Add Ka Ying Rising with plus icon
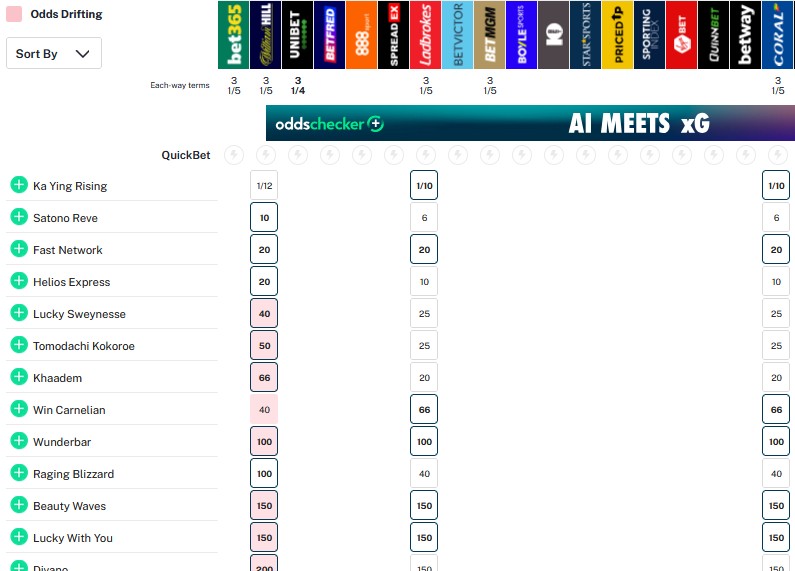This screenshot has height=571, width=795. tap(18, 185)
